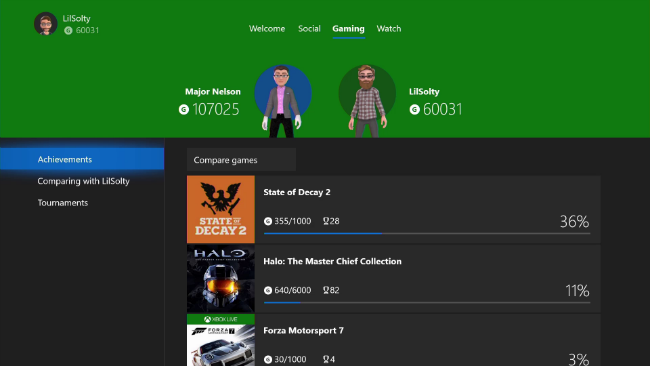This screenshot has width=650, height=366.
Task: Open Forza Motorsport 7 cover art
Action: click(221, 340)
